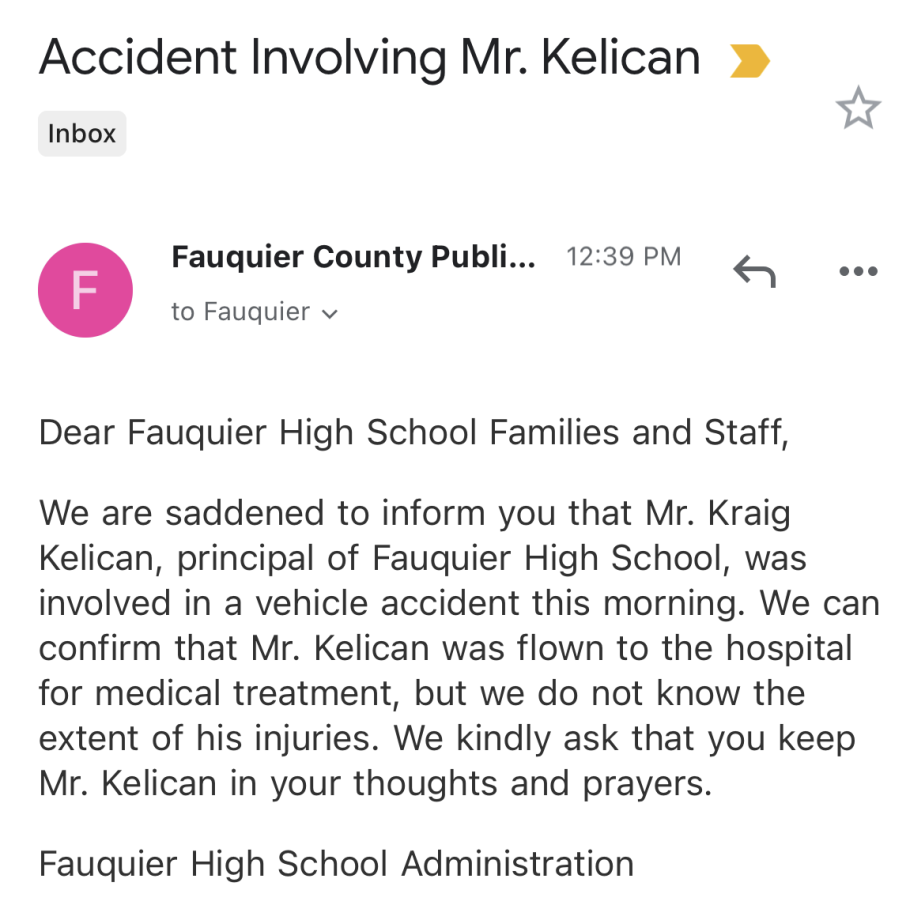The image size is (923, 900).
Task: Tap 'flown to the hospital' in the body
Action: click(x=685, y=648)
